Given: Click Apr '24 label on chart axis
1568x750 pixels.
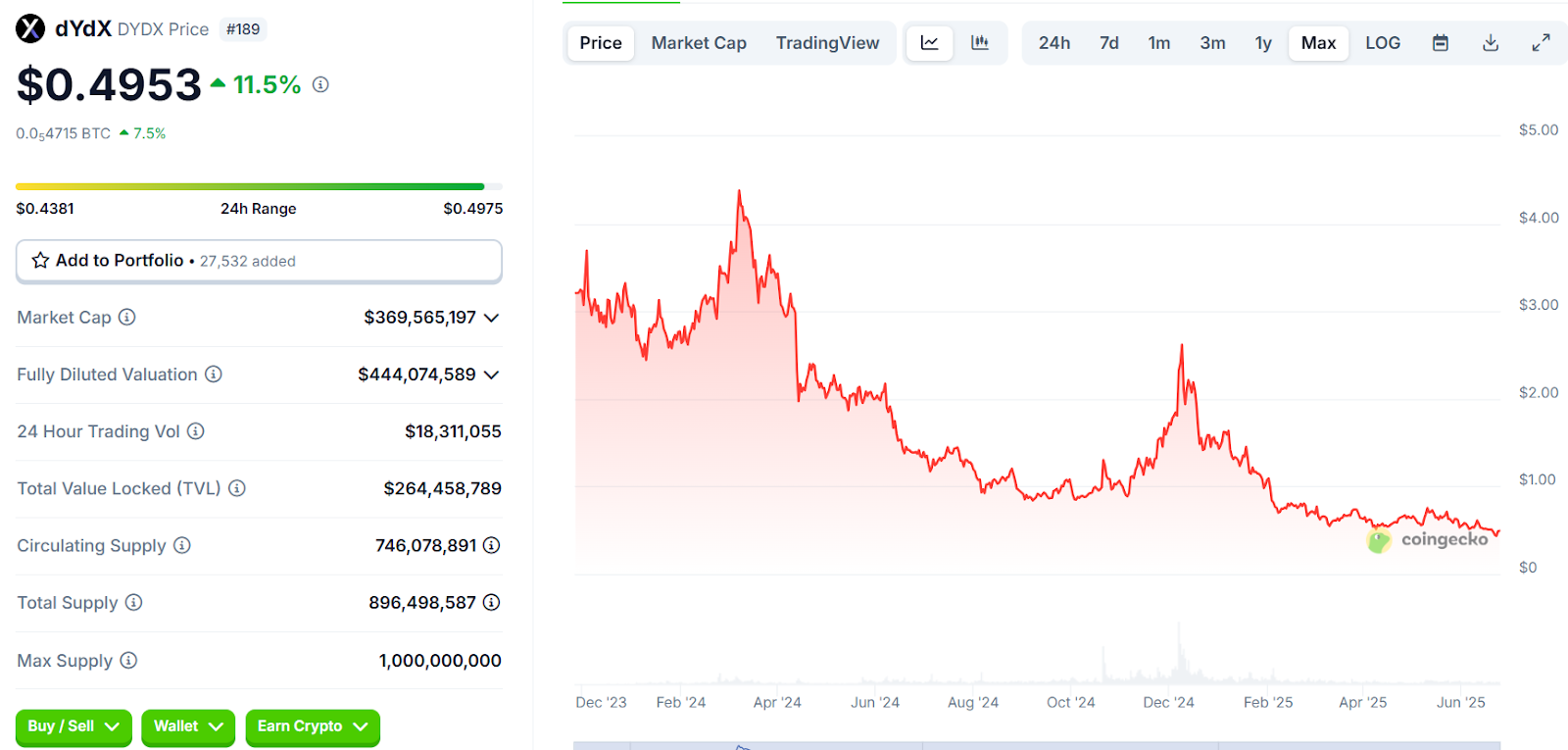Looking at the screenshot, I should coord(777,702).
